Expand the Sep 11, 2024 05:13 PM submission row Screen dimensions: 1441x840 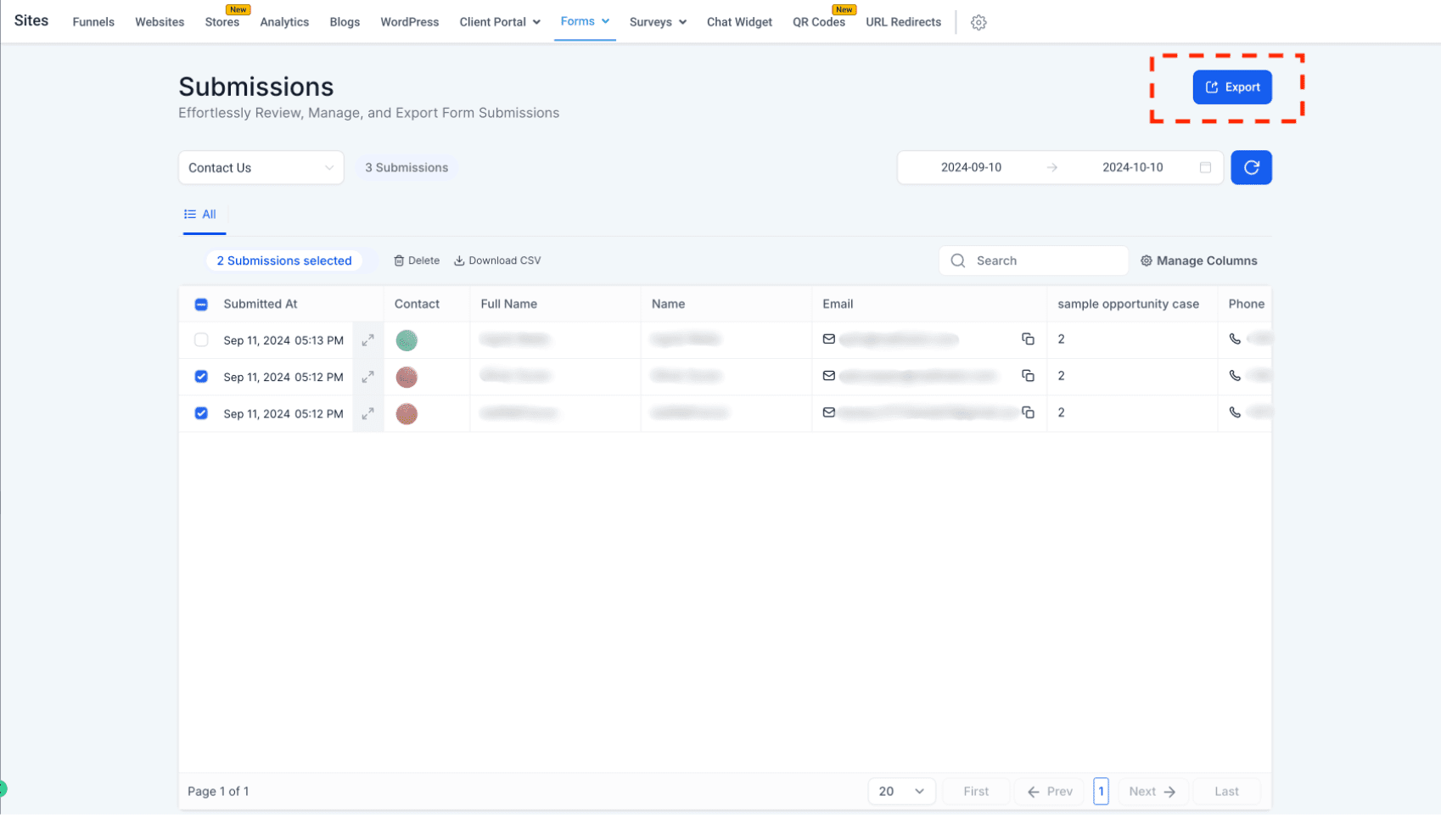367,340
